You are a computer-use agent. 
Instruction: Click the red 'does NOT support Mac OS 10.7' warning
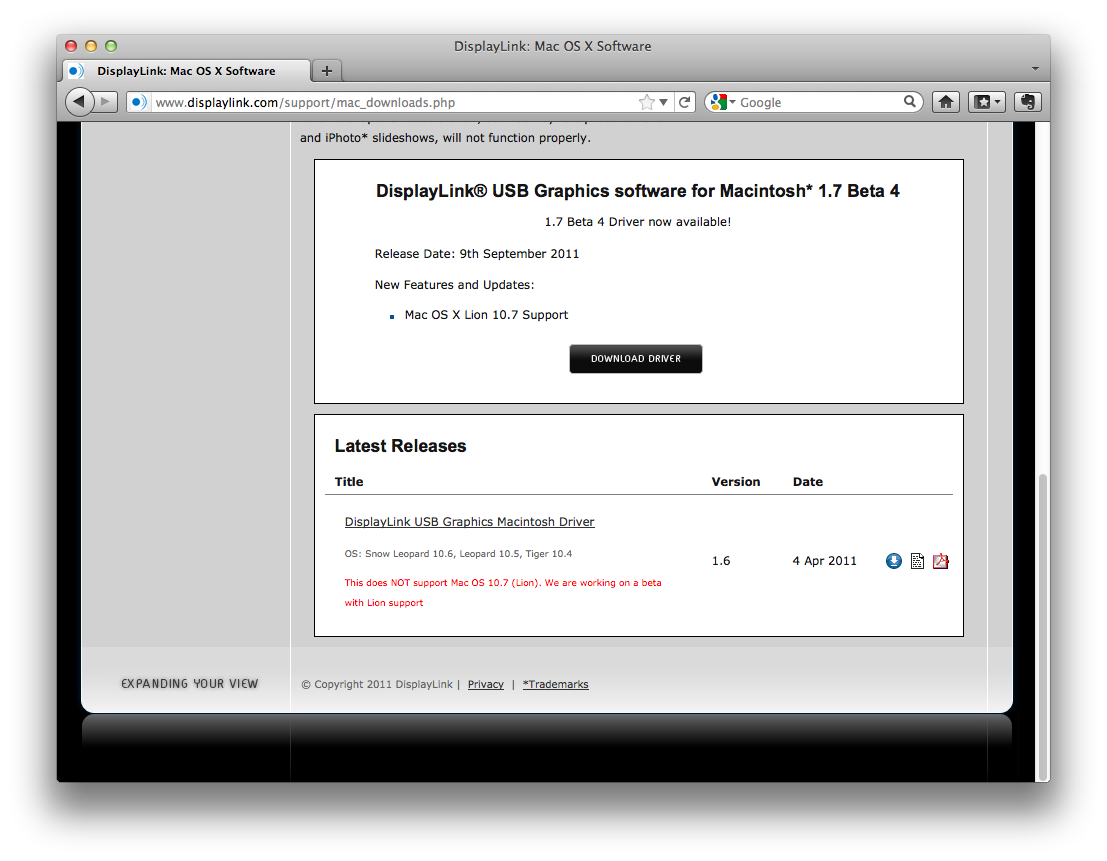tap(503, 592)
